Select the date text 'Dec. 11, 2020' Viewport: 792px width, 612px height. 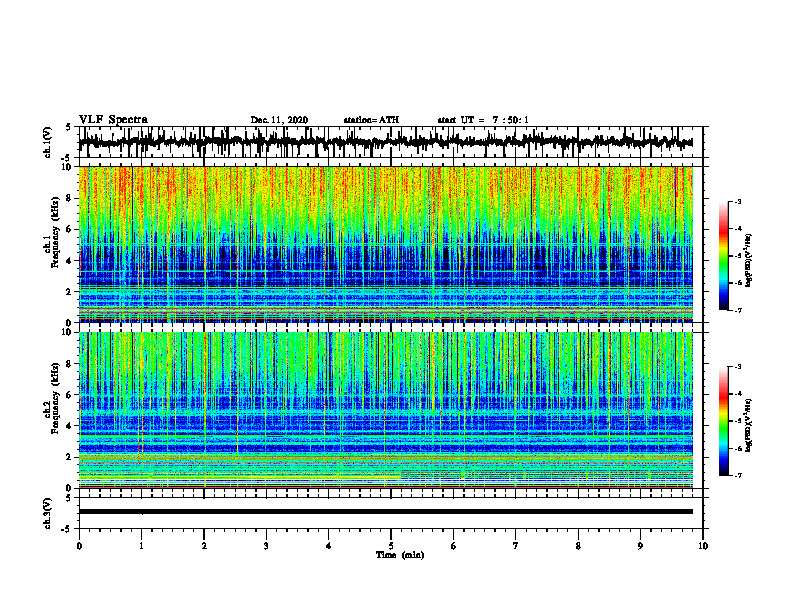[x=279, y=120]
